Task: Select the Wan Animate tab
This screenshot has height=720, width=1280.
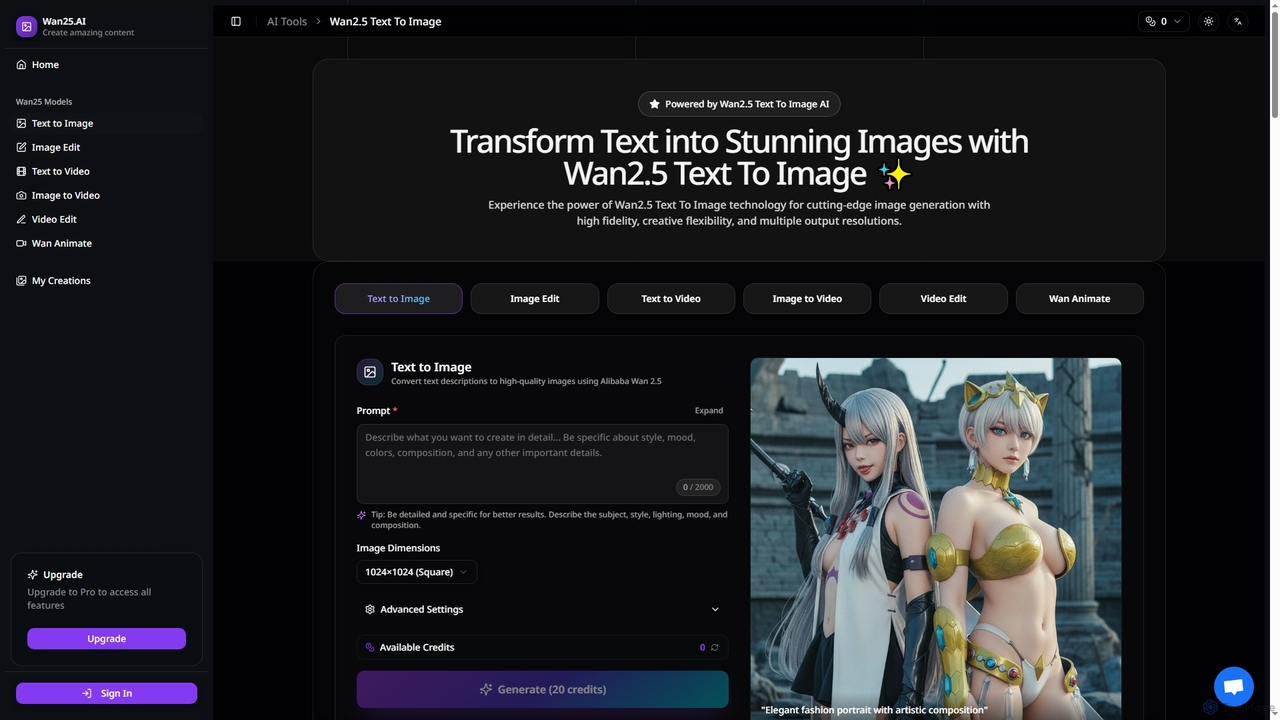Action: pos(1079,298)
